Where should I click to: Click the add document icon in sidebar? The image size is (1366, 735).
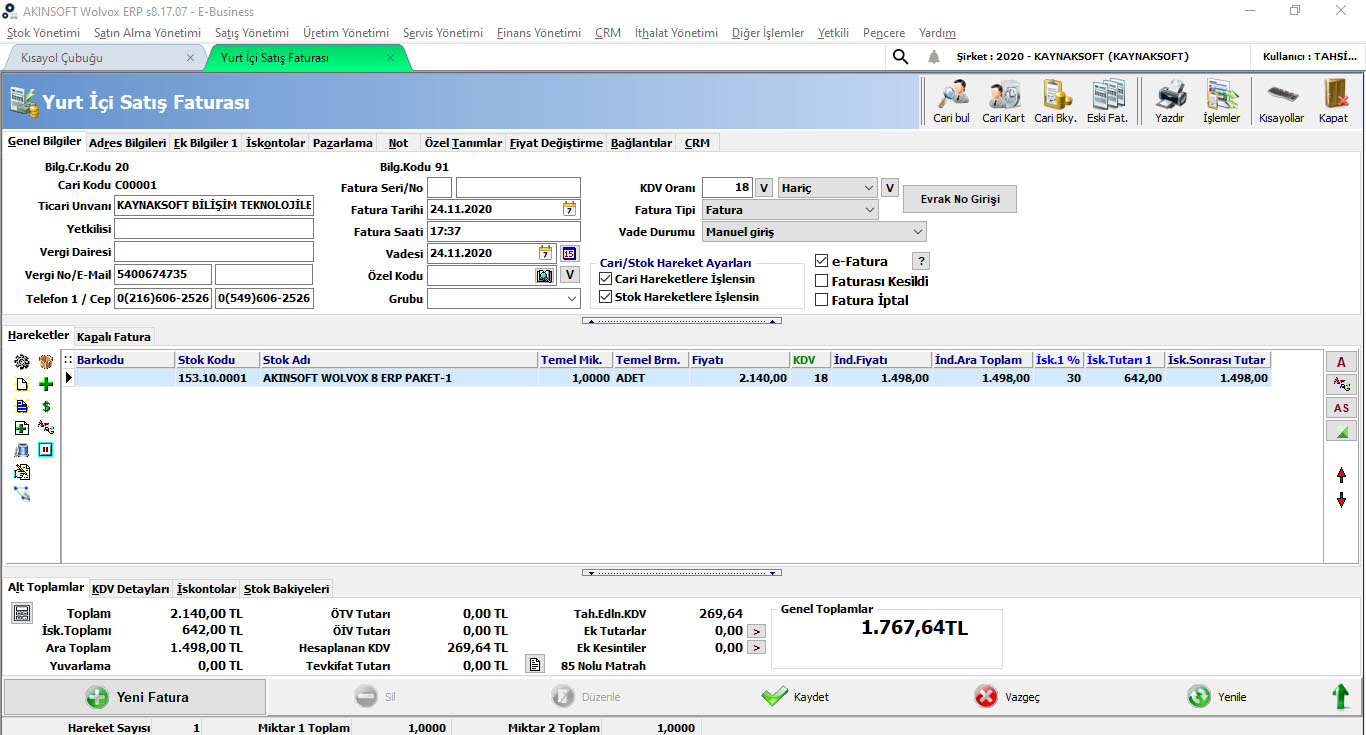20,427
